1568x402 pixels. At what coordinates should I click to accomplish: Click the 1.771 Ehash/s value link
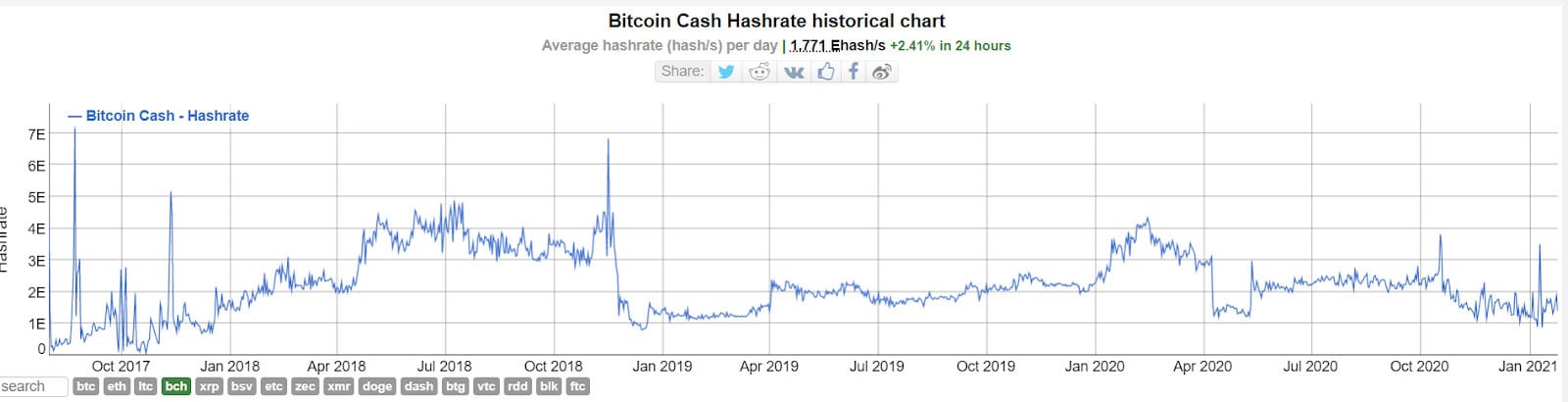(x=838, y=46)
